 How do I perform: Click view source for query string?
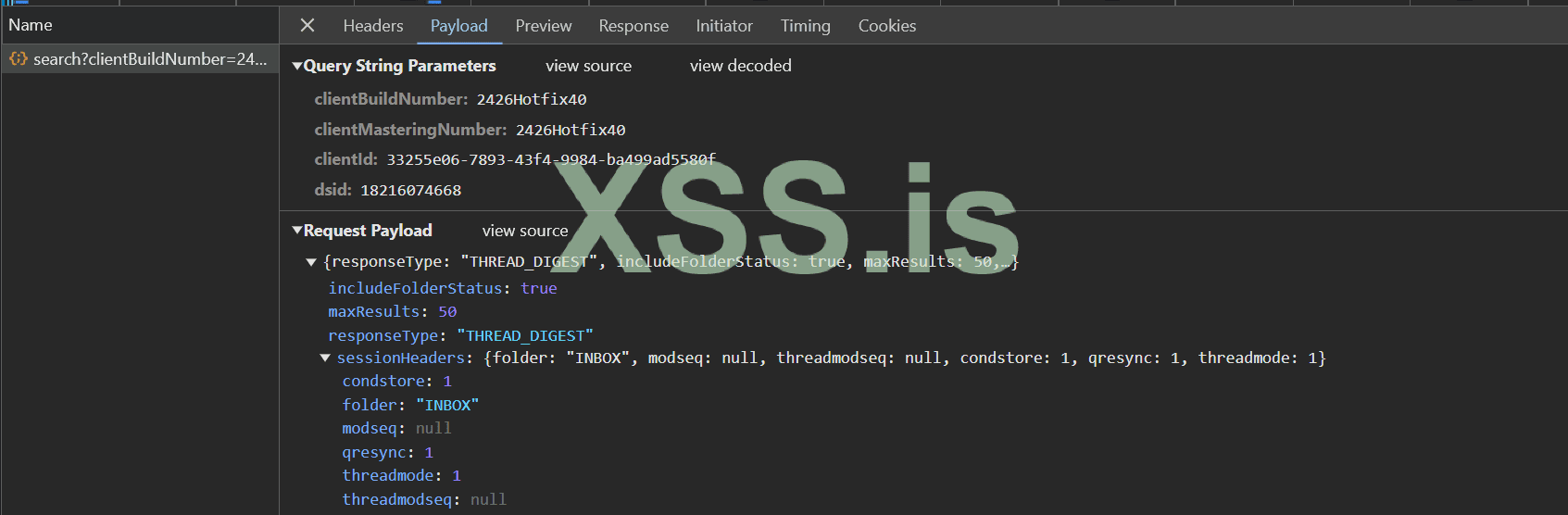coord(589,66)
